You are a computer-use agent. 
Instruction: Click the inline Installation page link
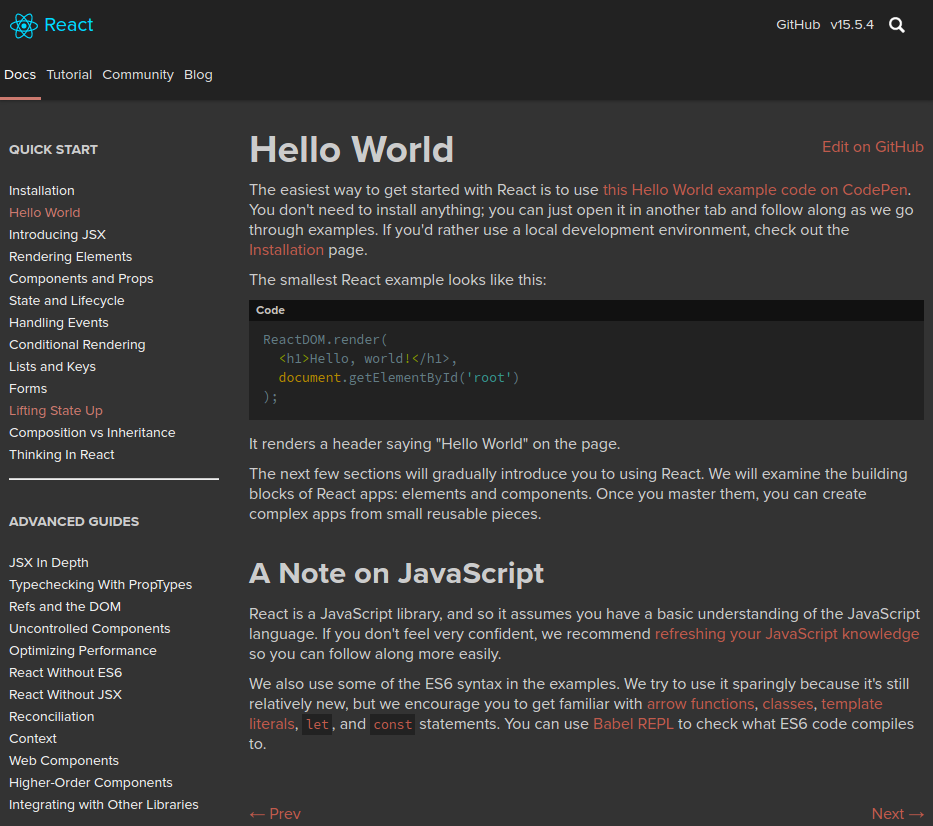click(286, 250)
